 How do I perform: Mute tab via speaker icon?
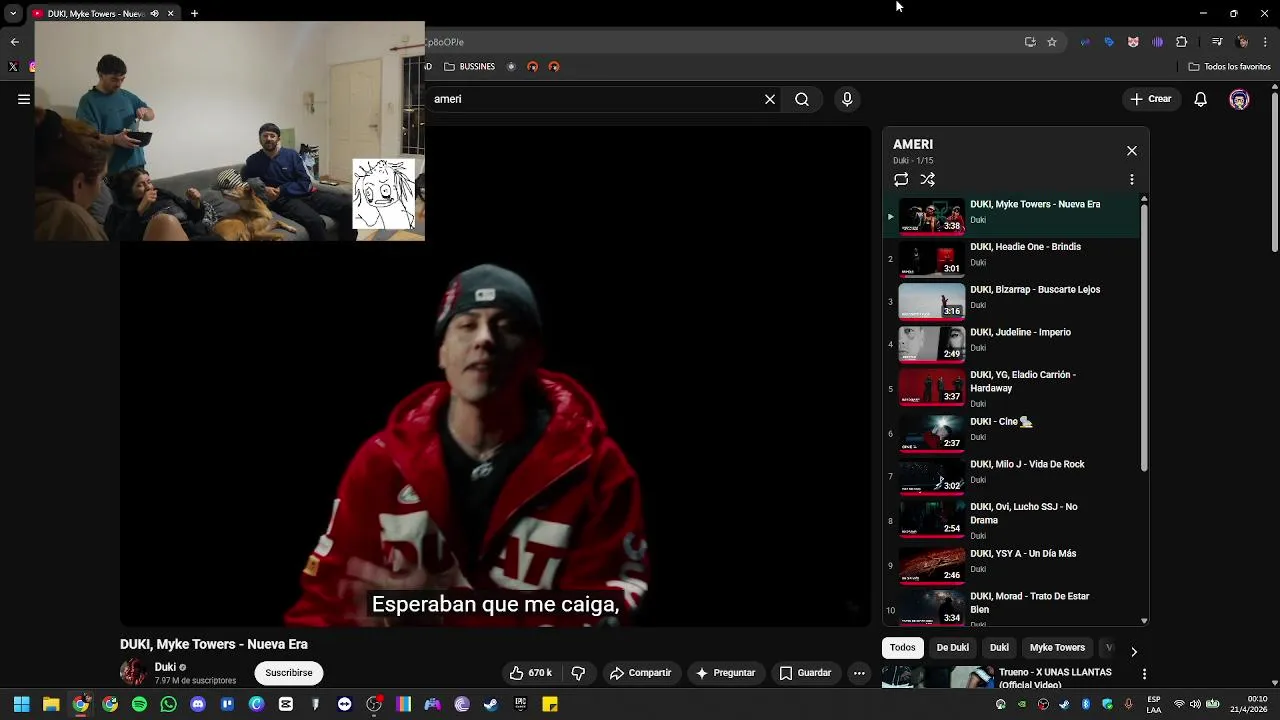154,13
